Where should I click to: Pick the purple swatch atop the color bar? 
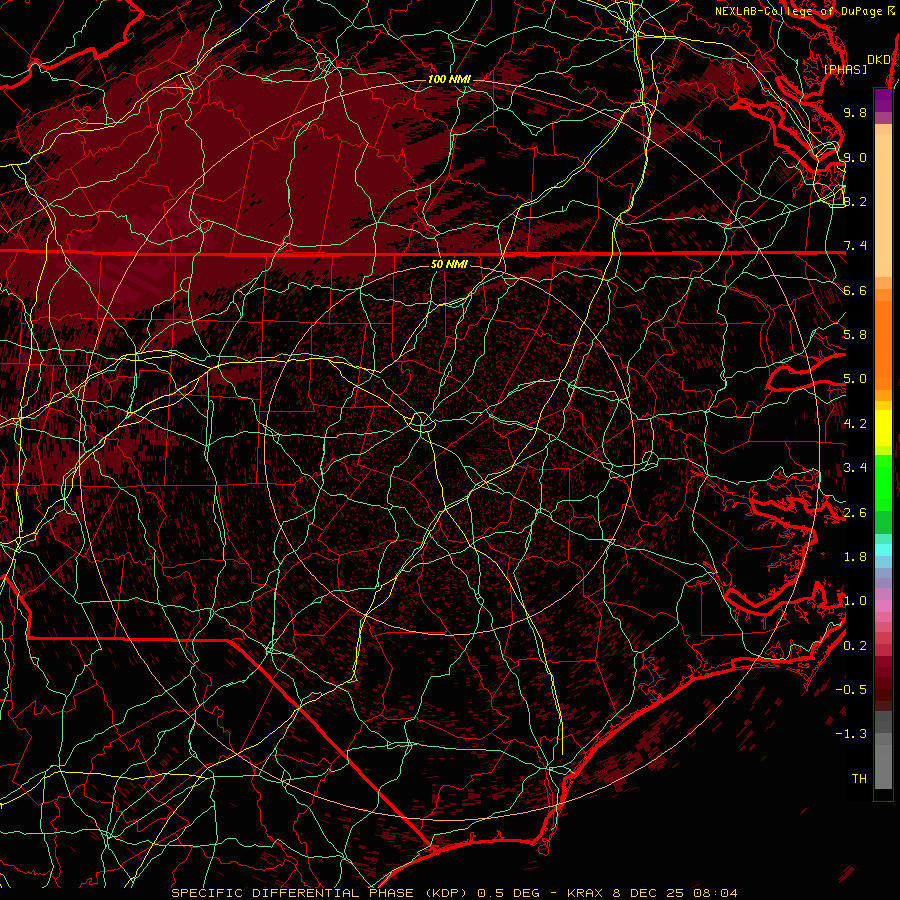[x=883, y=100]
